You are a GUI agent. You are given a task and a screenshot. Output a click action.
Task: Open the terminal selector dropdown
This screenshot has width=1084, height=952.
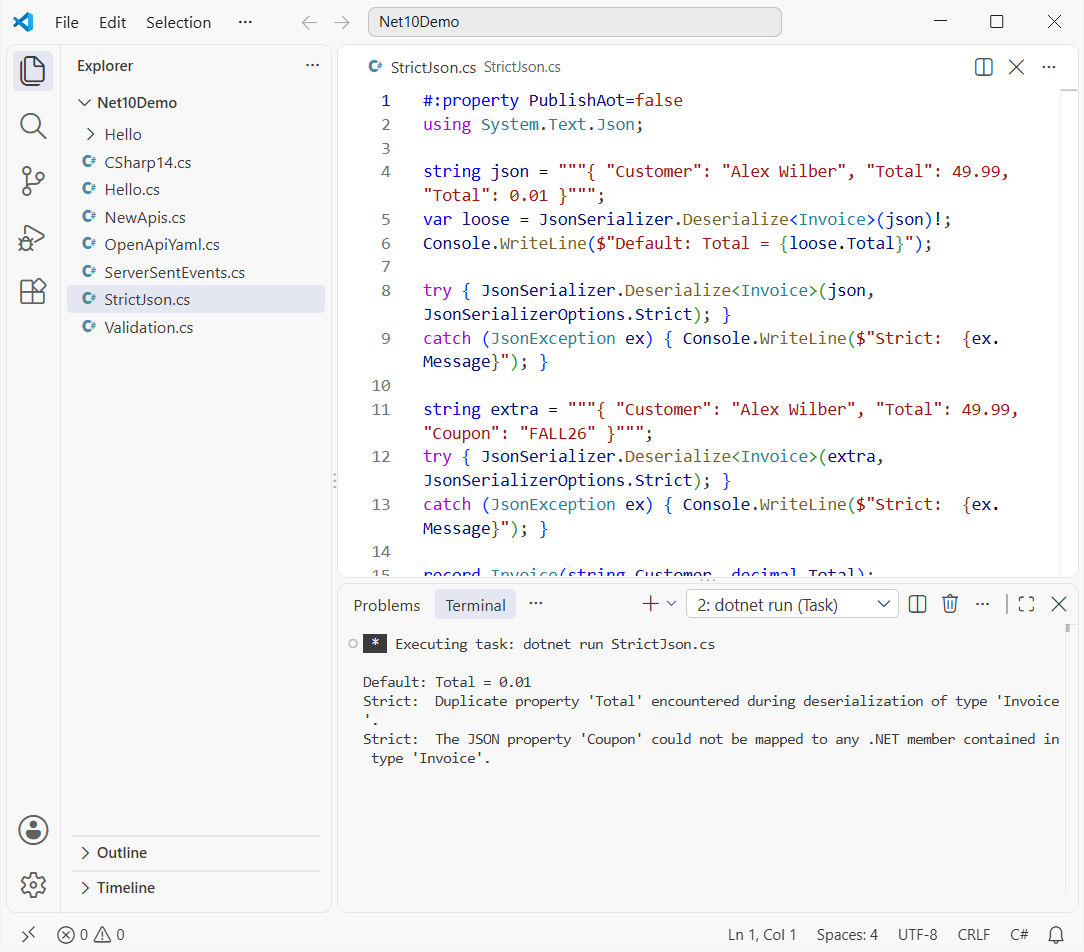tap(792, 605)
